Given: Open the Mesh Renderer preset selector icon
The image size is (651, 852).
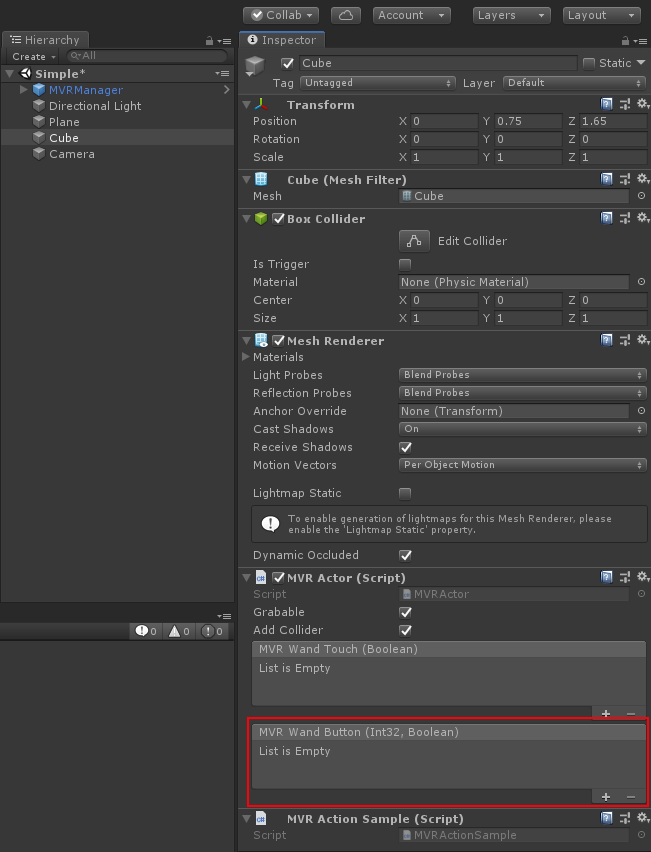Looking at the screenshot, I should point(625,340).
